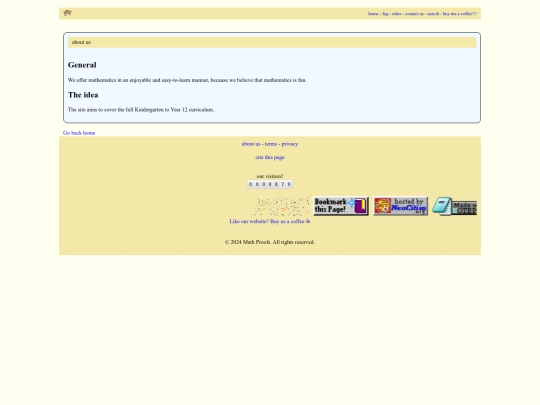Click the 2024 Math Proofs copyright text
This screenshot has height=405, width=540.
pyautogui.click(x=270, y=242)
